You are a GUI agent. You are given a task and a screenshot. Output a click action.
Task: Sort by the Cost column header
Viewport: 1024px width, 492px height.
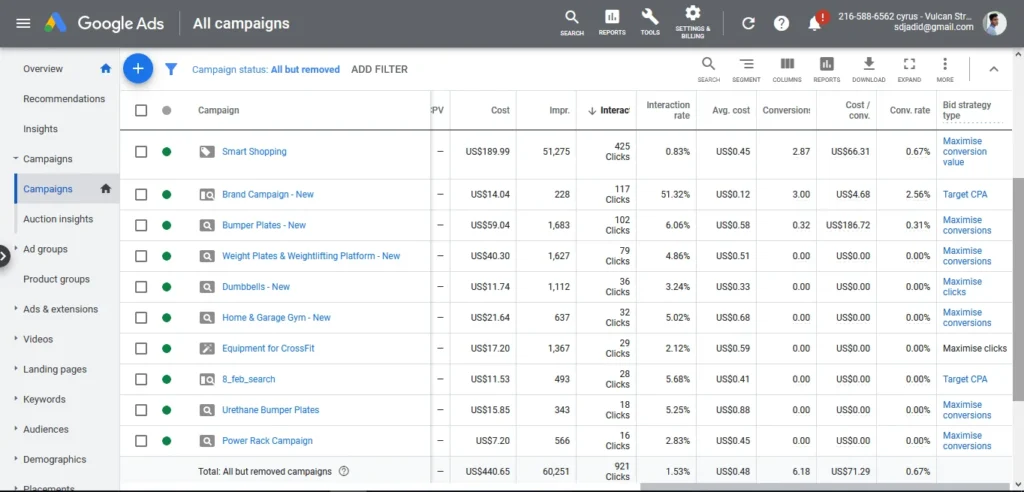[x=500, y=110]
